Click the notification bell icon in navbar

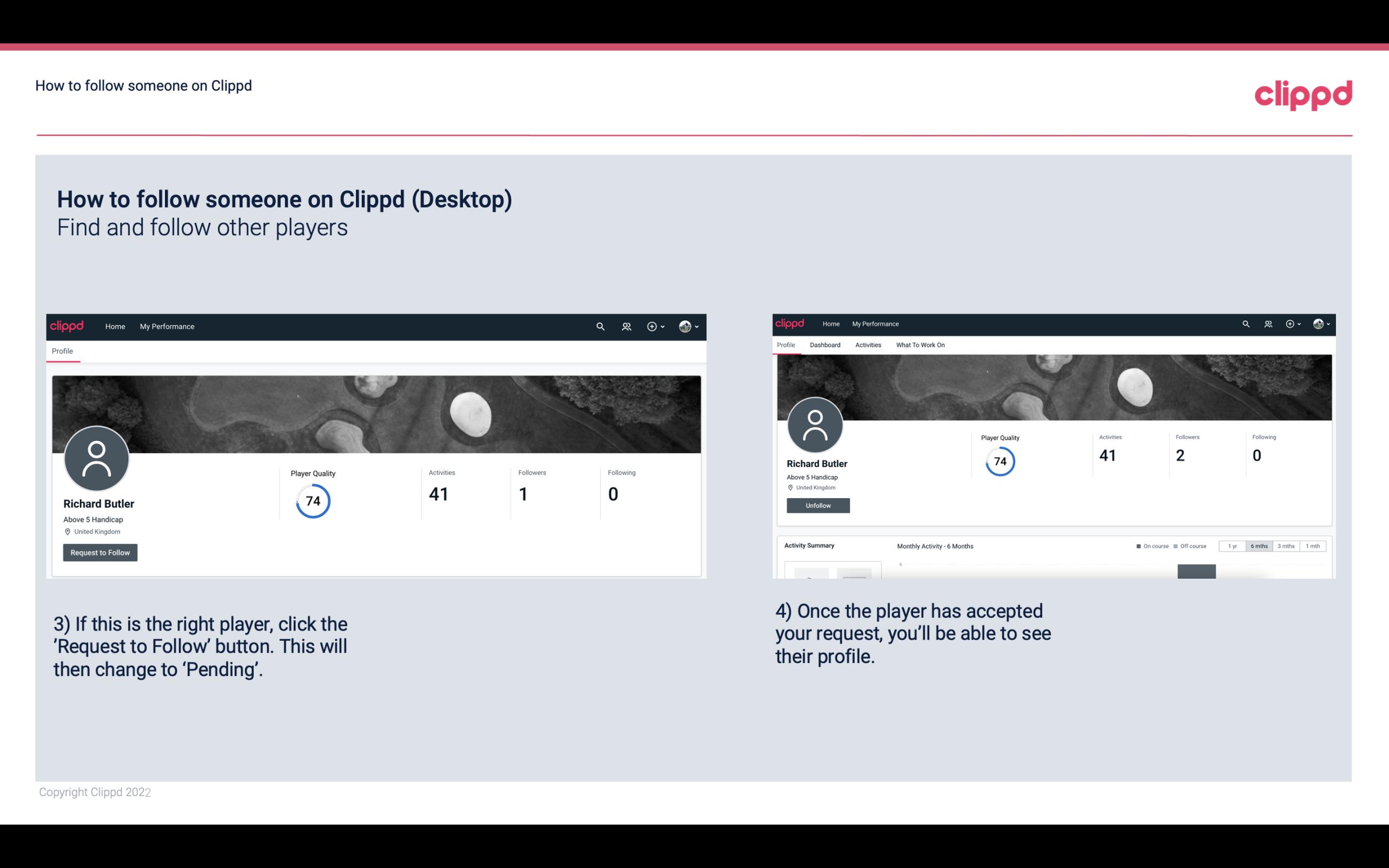coord(626,326)
